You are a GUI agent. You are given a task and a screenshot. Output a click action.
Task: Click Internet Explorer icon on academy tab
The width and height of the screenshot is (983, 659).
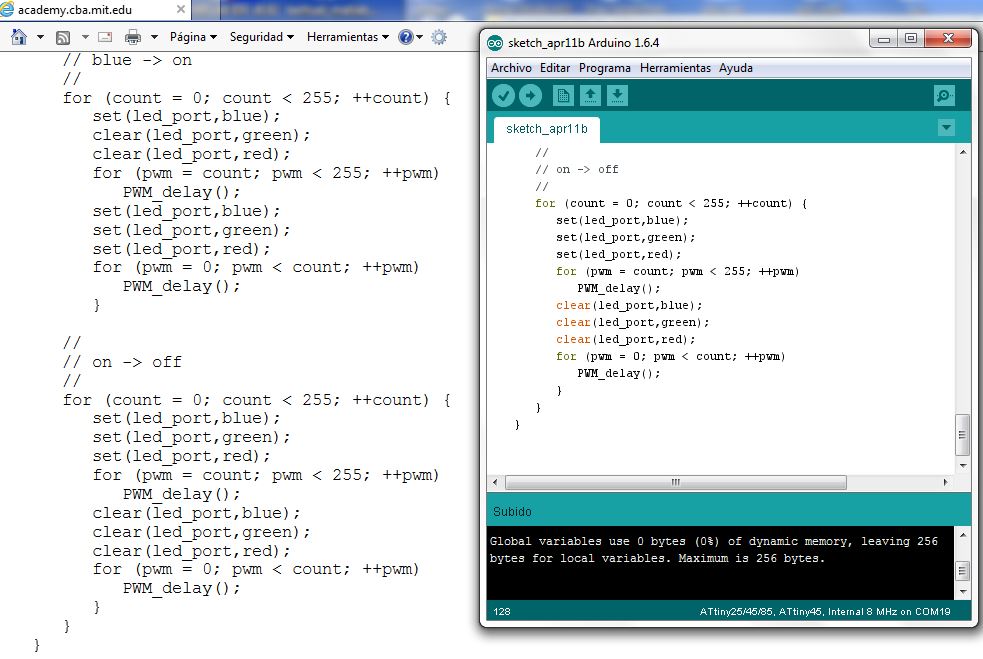pos(8,9)
